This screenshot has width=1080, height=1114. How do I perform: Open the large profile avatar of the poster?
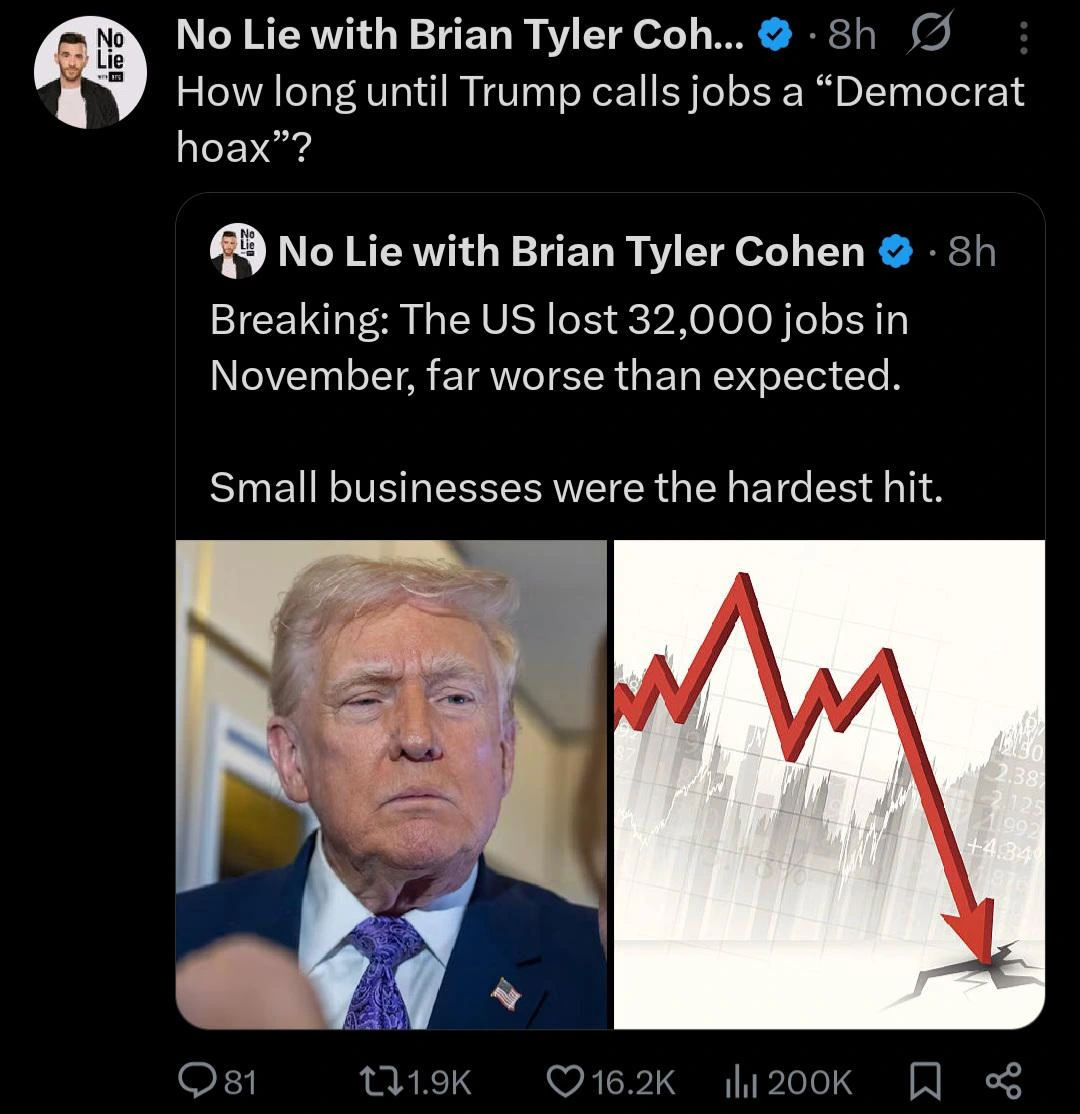[90, 74]
